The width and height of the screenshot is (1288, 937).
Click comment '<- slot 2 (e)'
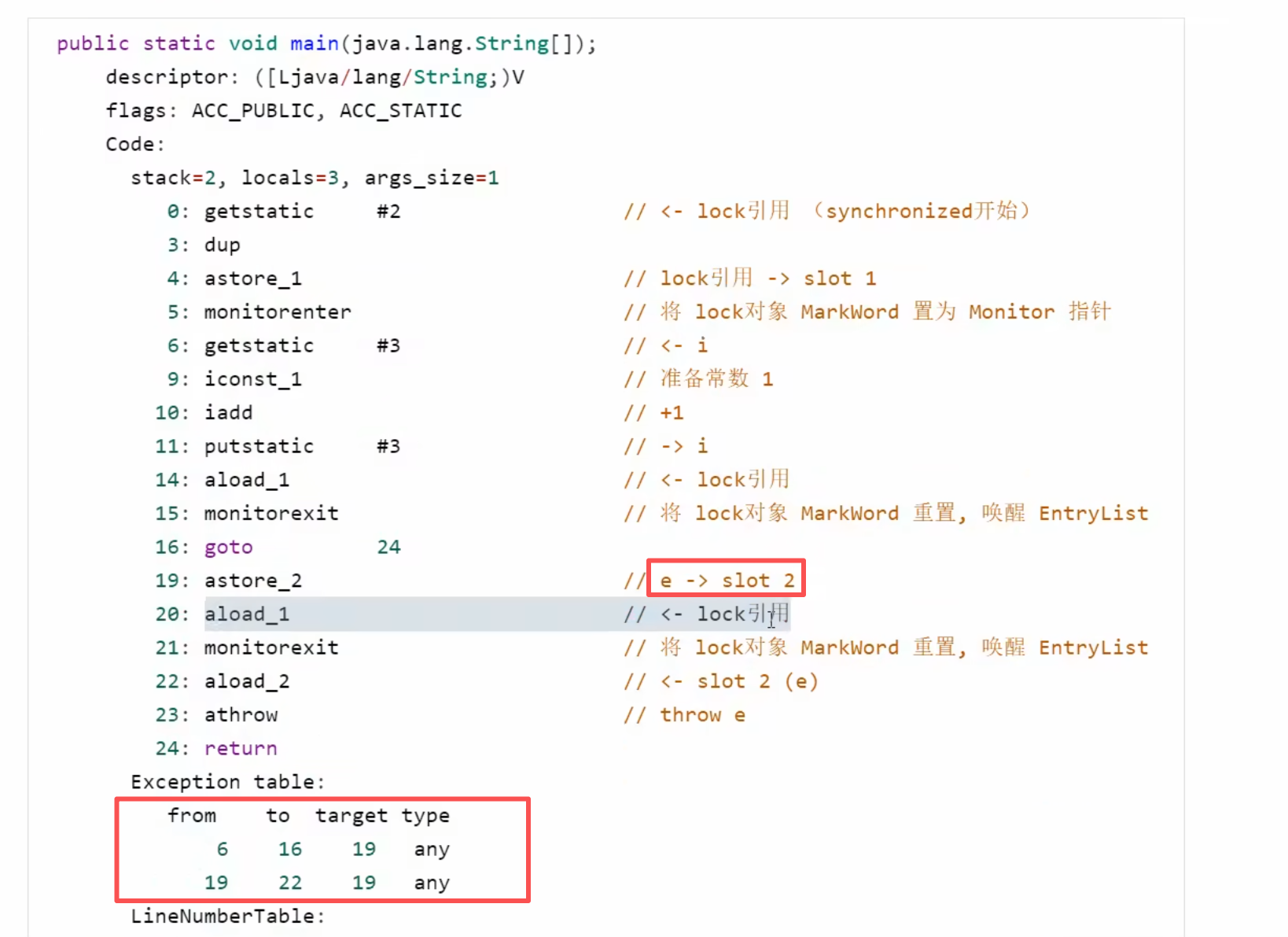[739, 681]
